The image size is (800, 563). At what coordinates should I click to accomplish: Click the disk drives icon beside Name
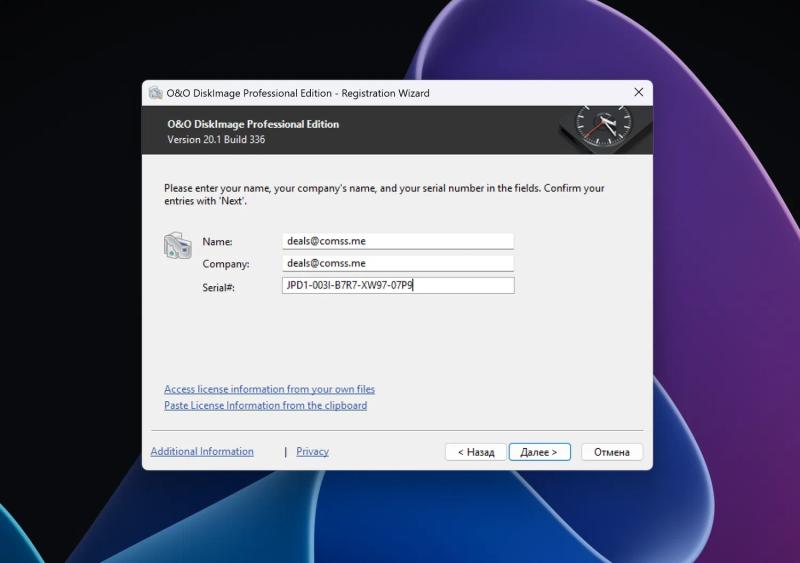coord(178,246)
